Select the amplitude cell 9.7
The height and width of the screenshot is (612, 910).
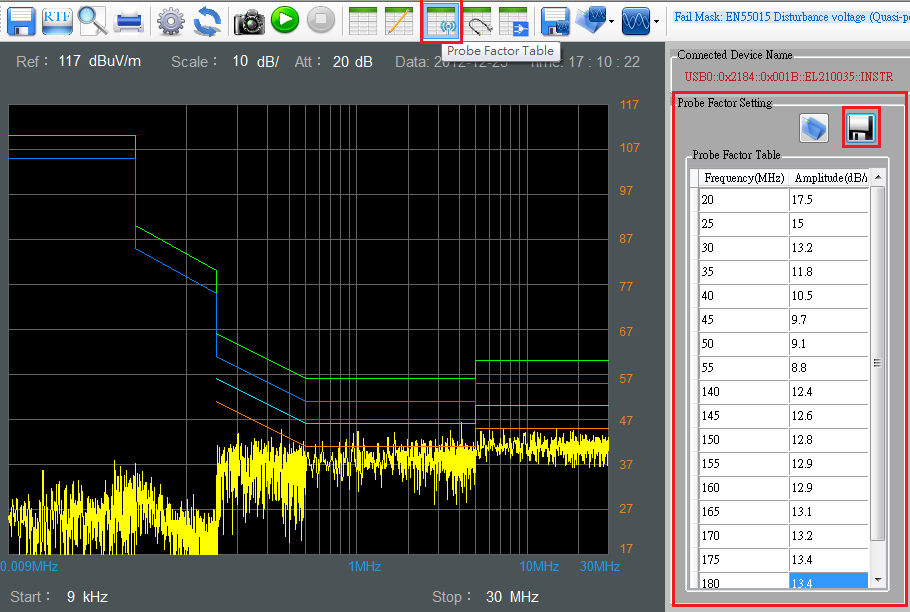click(829, 320)
